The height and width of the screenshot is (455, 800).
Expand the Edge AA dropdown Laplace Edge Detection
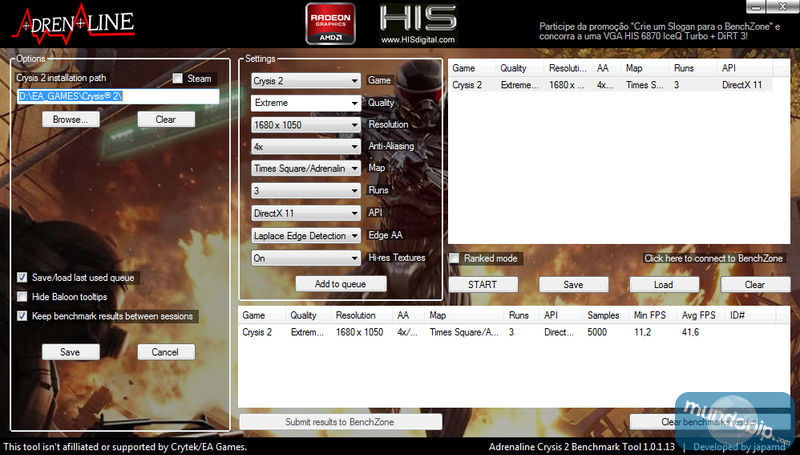306,236
